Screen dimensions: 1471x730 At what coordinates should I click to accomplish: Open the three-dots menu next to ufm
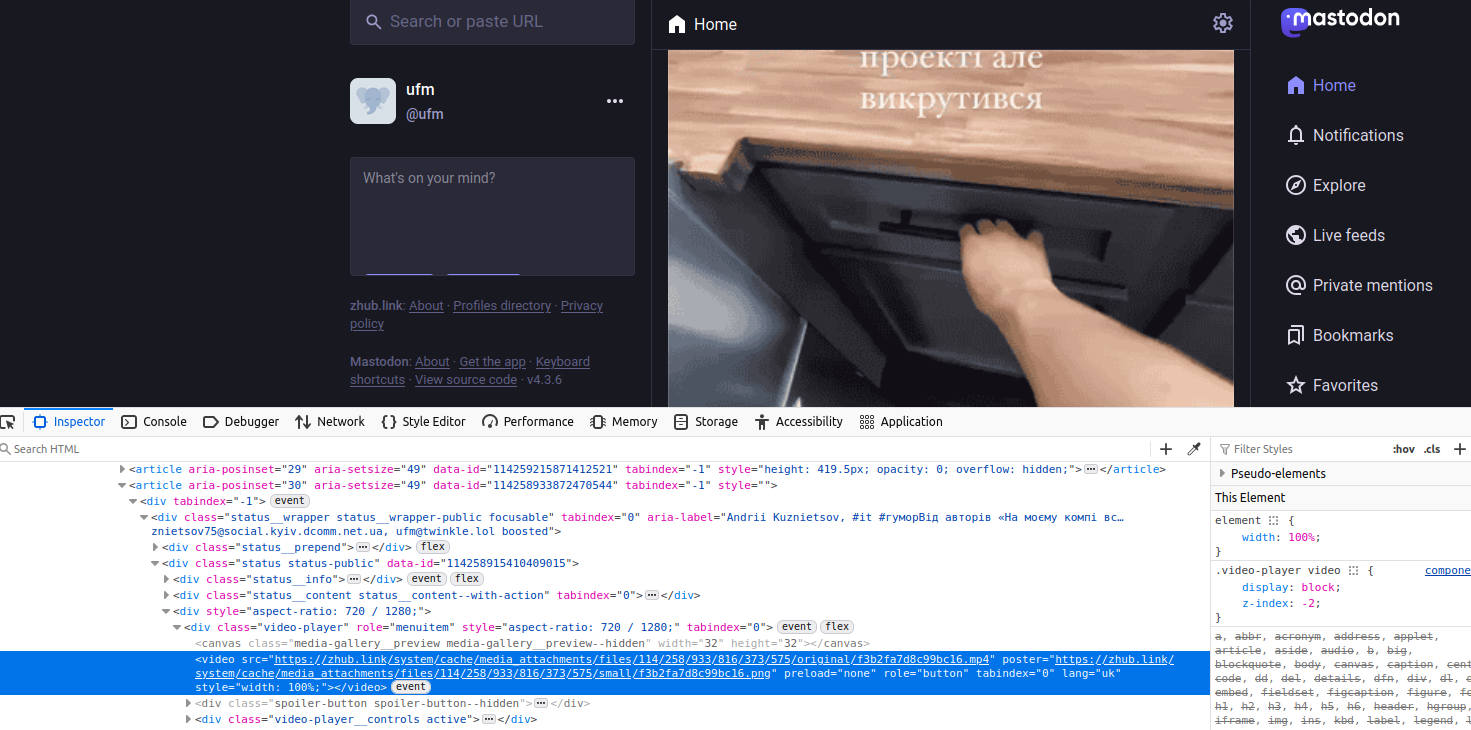coord(615,101)
